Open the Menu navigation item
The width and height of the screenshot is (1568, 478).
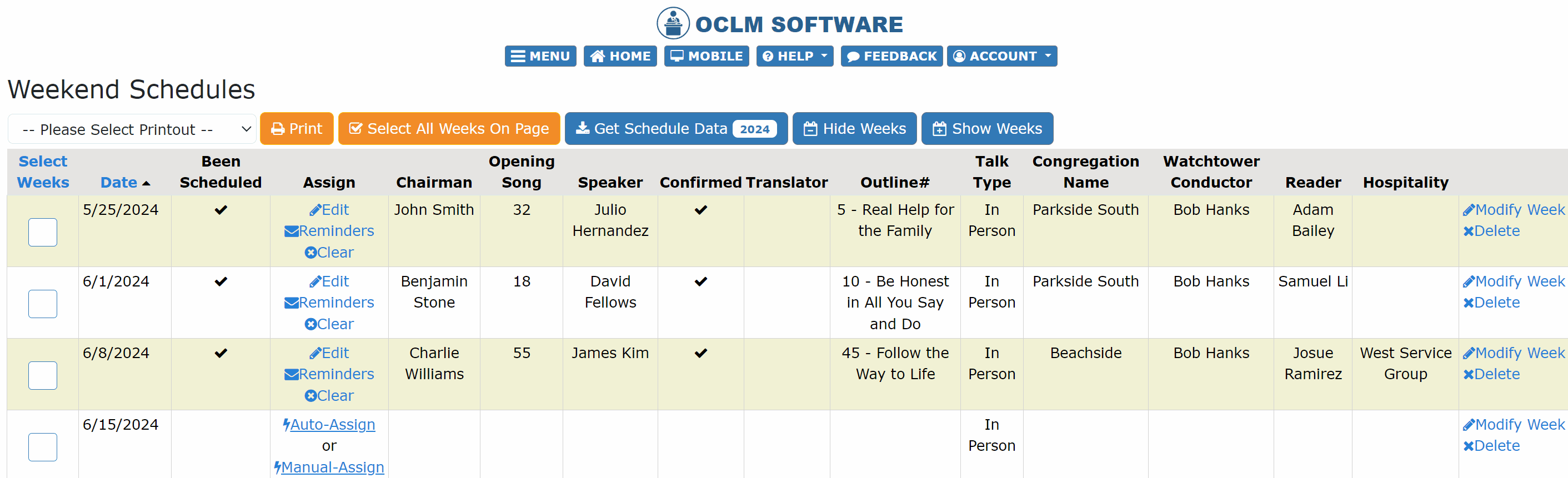point(540,56)
